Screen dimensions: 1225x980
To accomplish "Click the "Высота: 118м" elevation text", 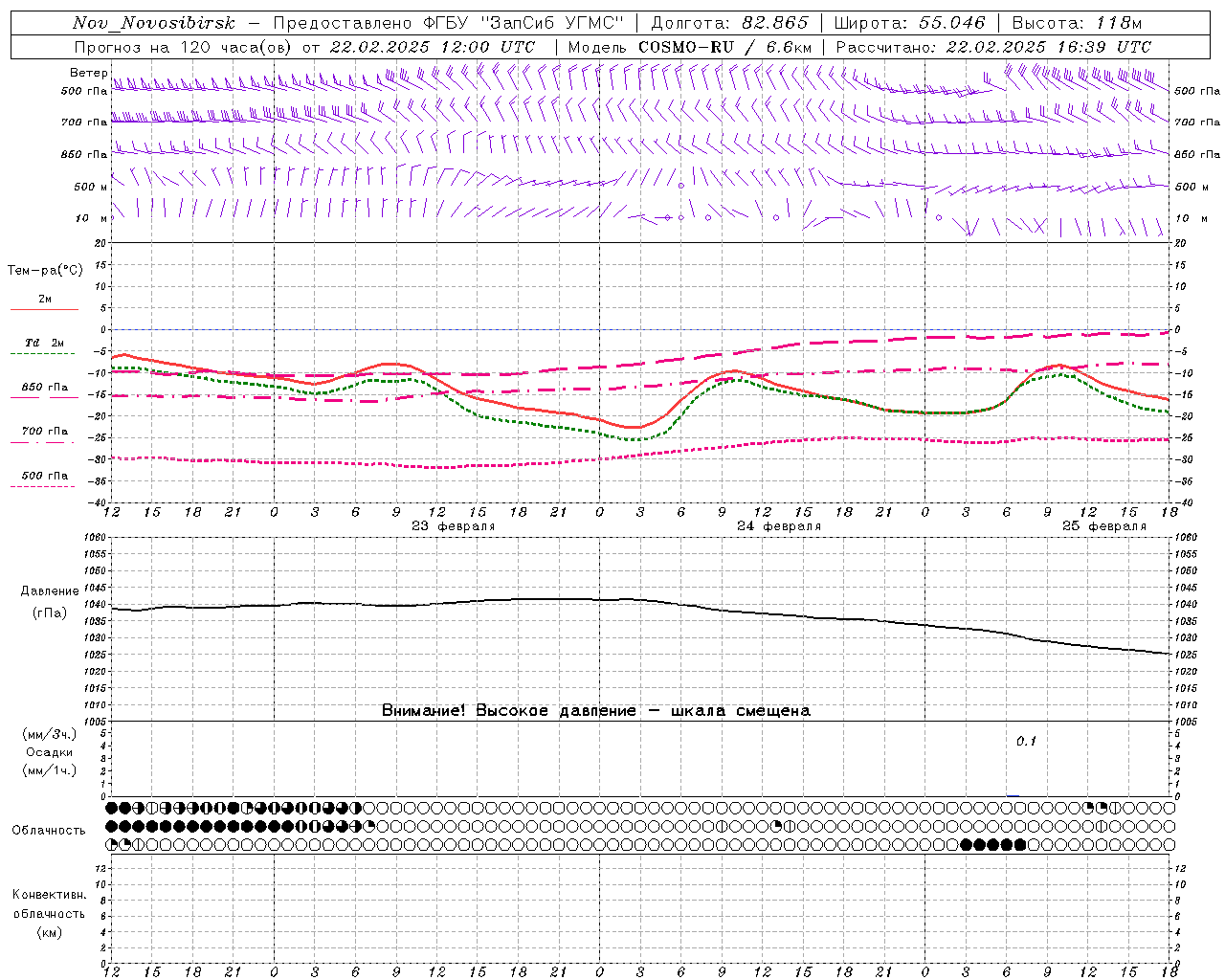I will point(1077,23).
